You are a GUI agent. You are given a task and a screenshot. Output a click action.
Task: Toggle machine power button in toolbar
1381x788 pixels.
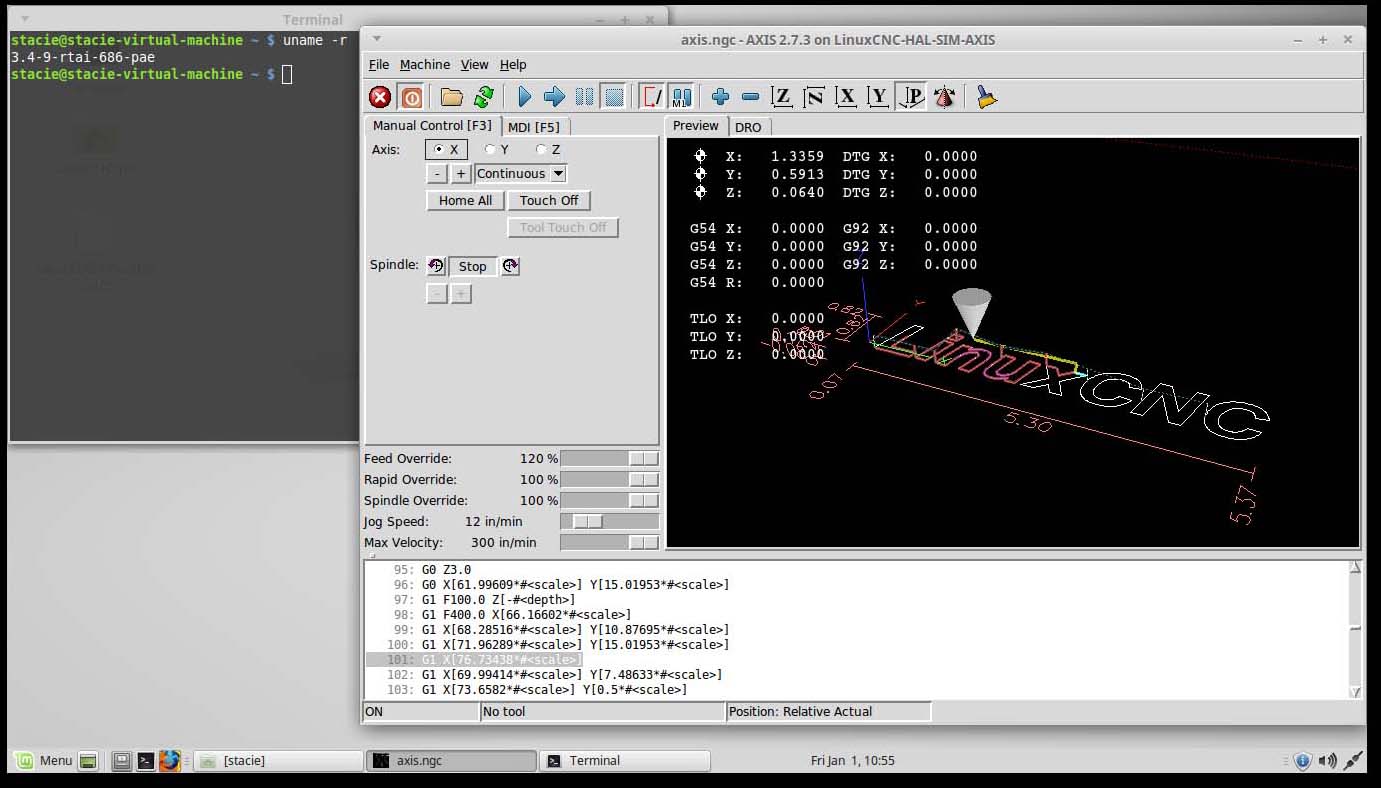click(411, 97)
